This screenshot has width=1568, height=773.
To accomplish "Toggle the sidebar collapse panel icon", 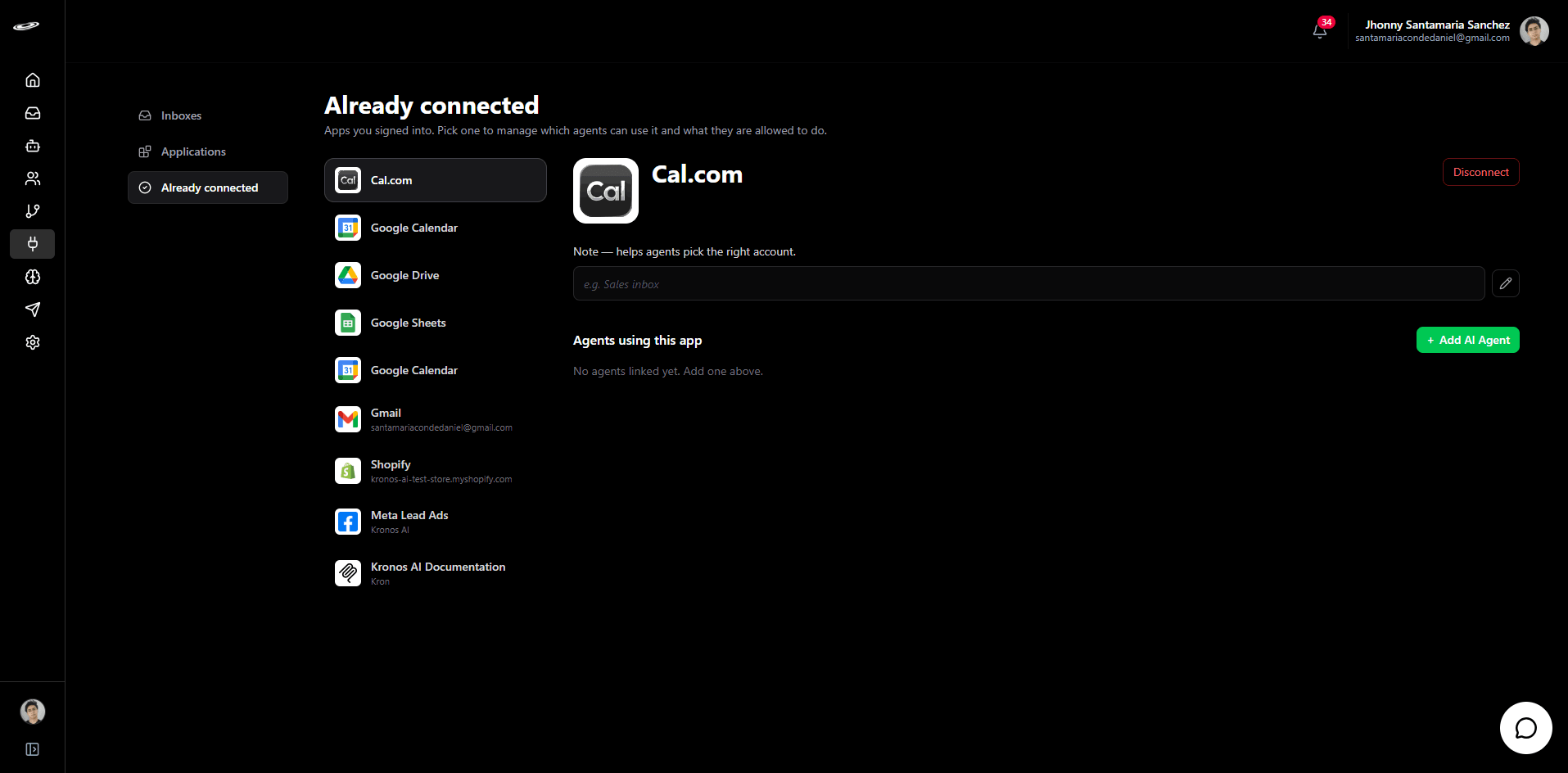I will tap(33, 749).
